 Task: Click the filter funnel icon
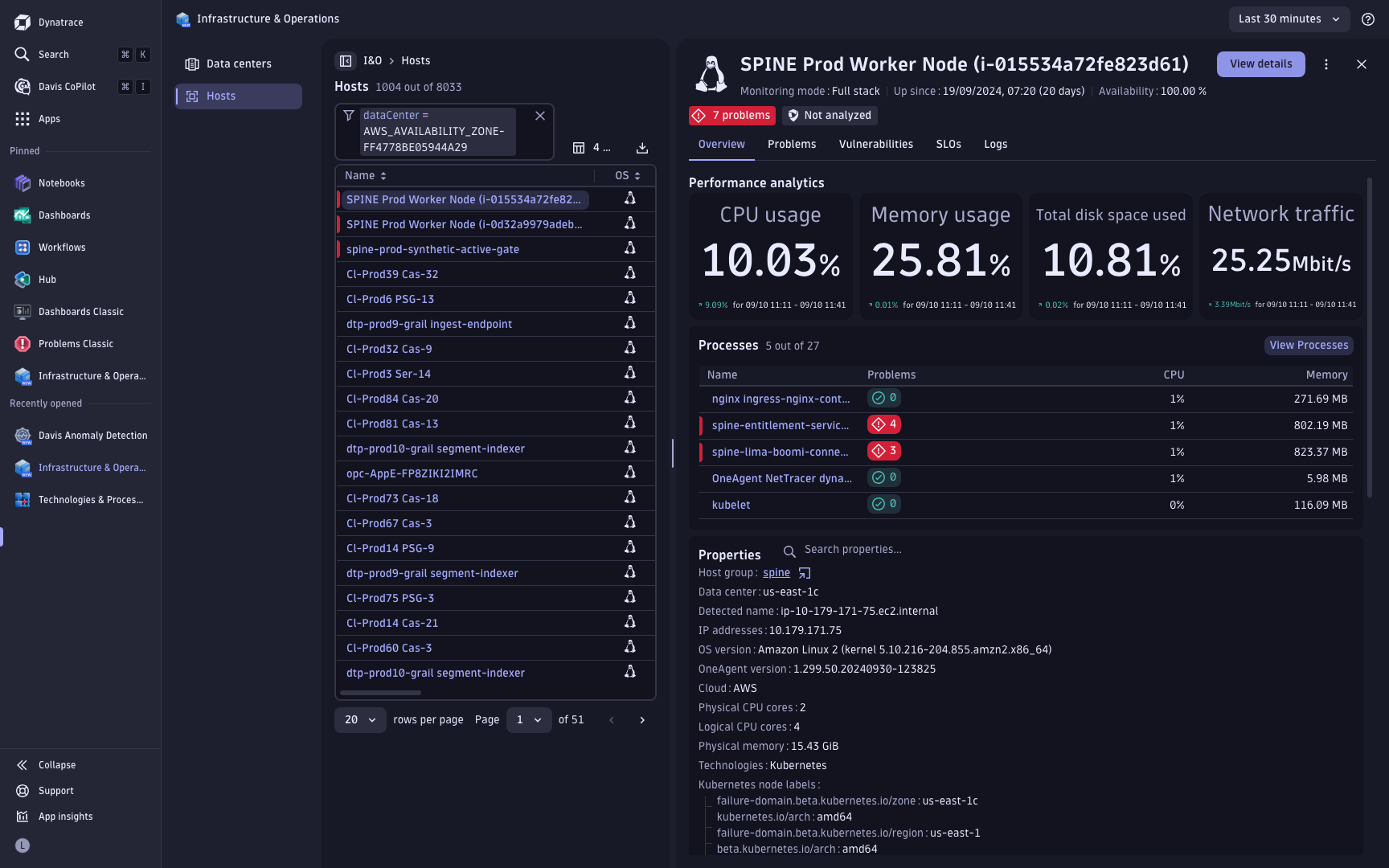349,116
